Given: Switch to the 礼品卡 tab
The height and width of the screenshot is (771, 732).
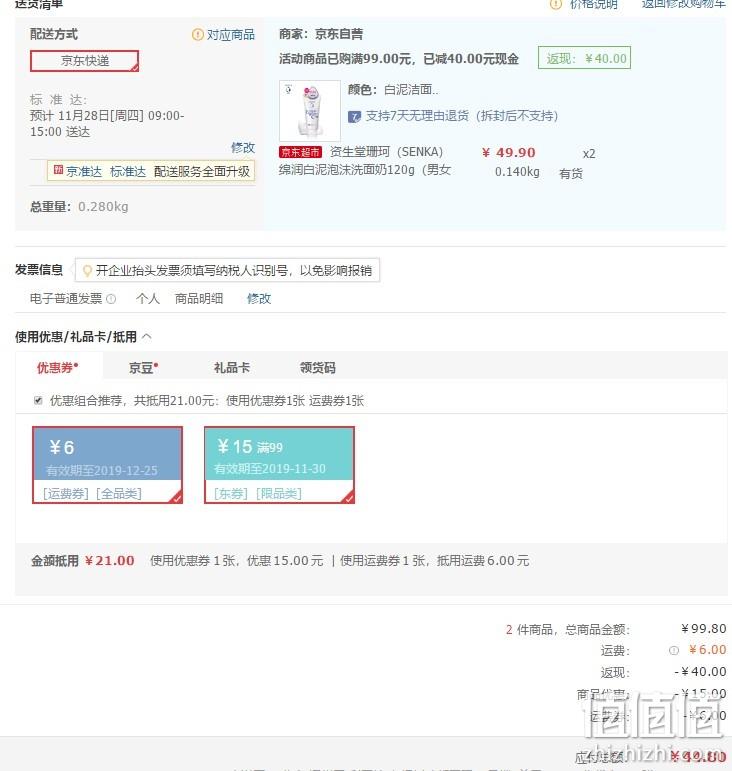Looking at the screenshot, I should click(232, 367).
